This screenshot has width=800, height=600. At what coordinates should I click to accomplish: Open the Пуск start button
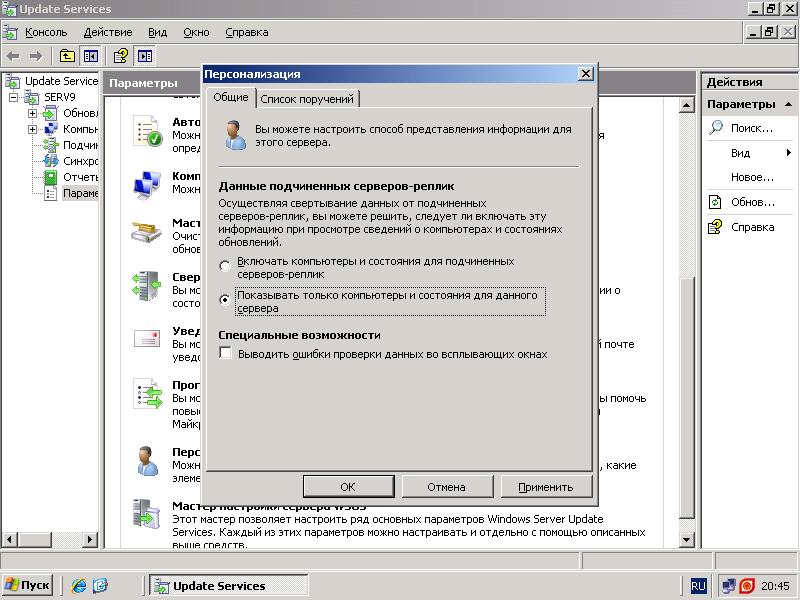coord(29,585)
